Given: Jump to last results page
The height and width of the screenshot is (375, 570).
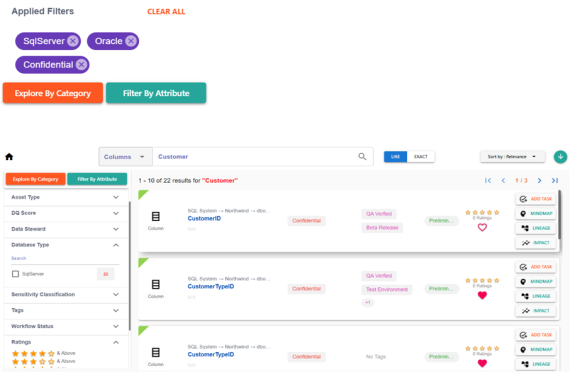Looking at the screenshot, I should [555, 181].
